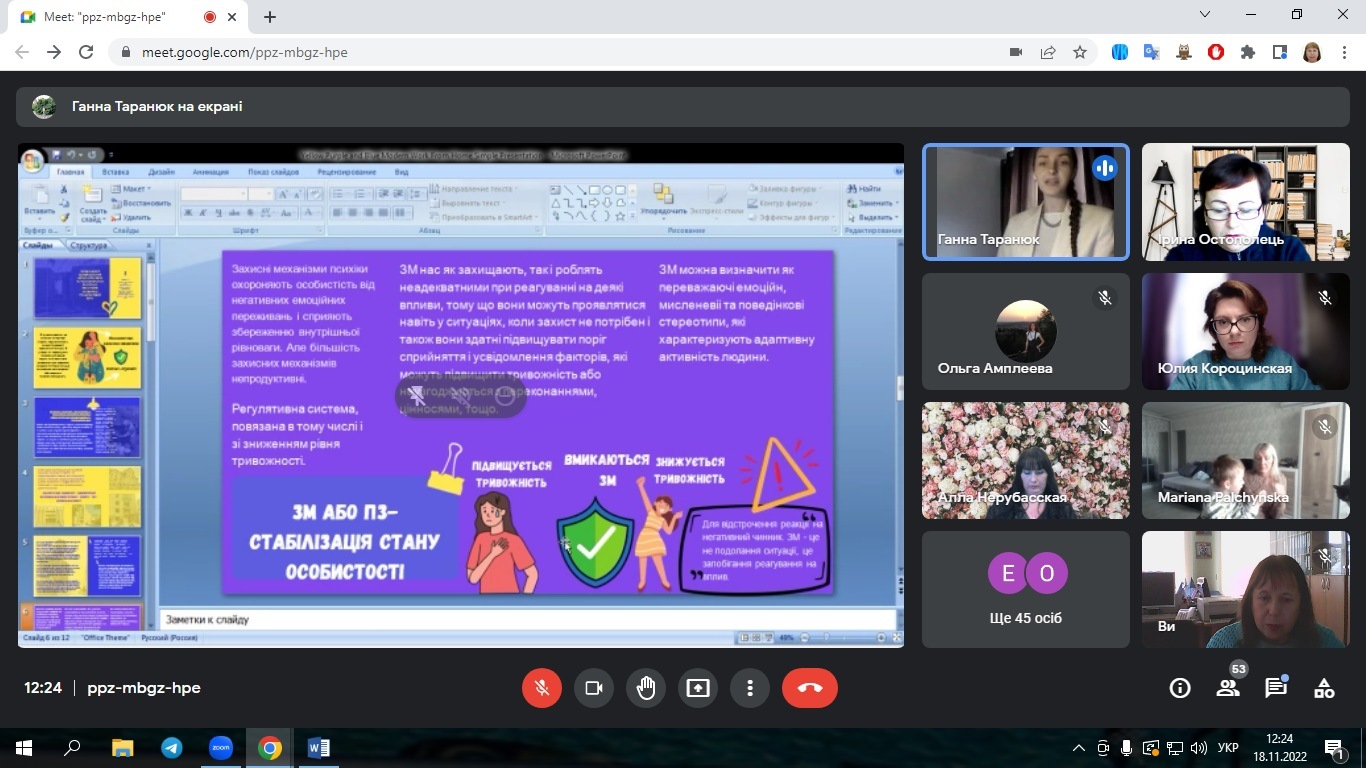Unmute microphone in Meet control bar
Screen dimensions: 1366x768
click(542, 688)
